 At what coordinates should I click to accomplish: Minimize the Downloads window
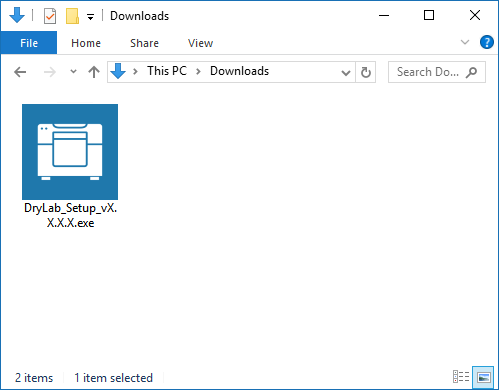(x=384, y=15)
